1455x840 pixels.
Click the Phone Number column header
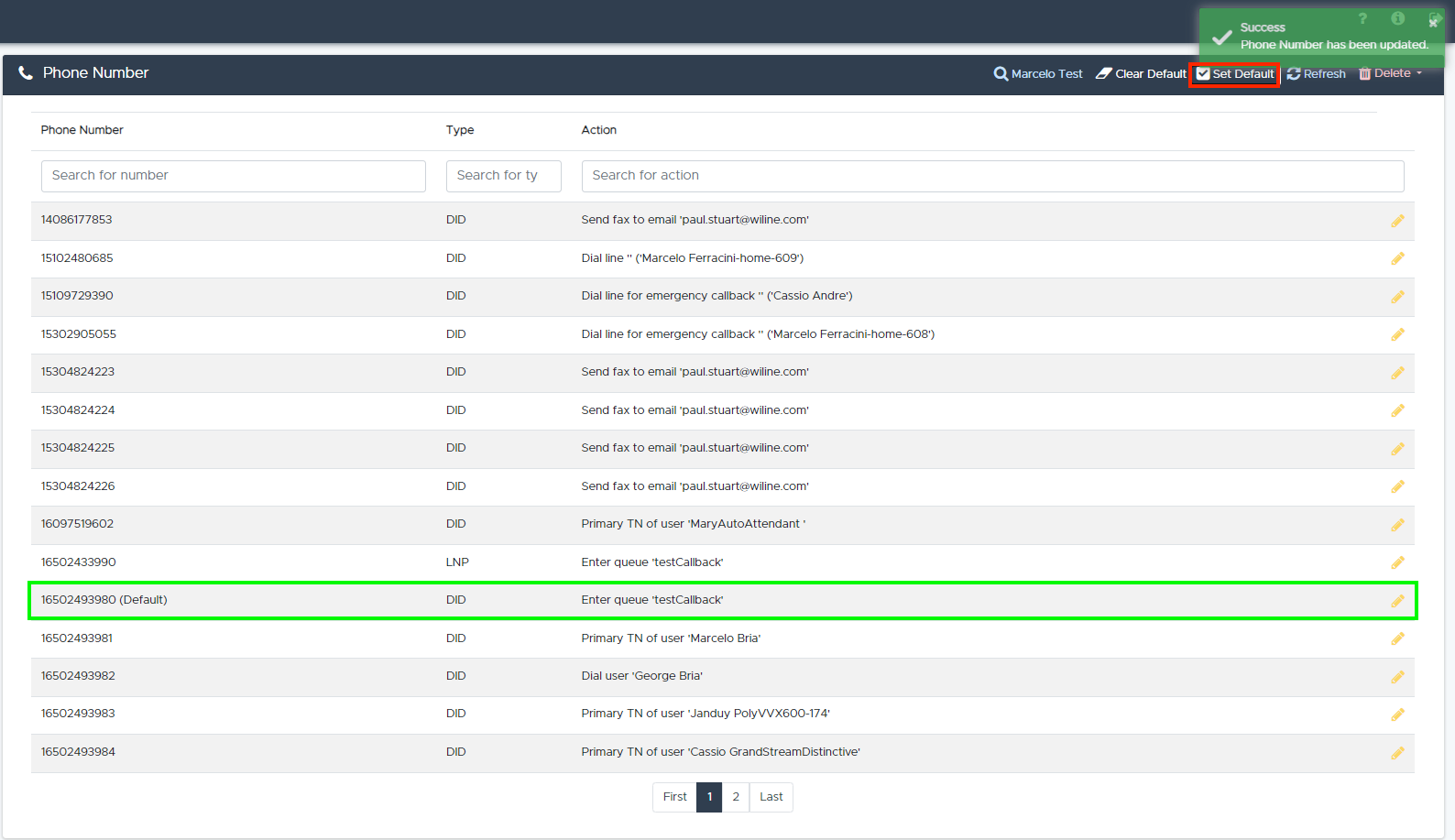pos(82,130)
